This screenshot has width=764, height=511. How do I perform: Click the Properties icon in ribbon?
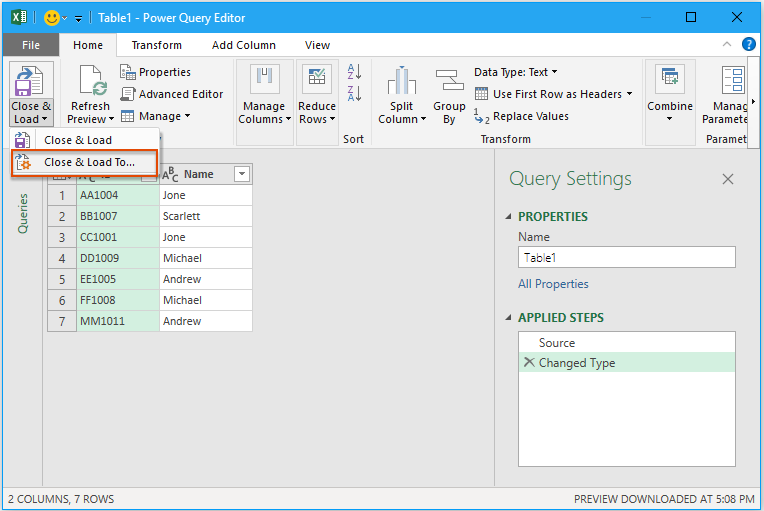click(x=128, y=72)
